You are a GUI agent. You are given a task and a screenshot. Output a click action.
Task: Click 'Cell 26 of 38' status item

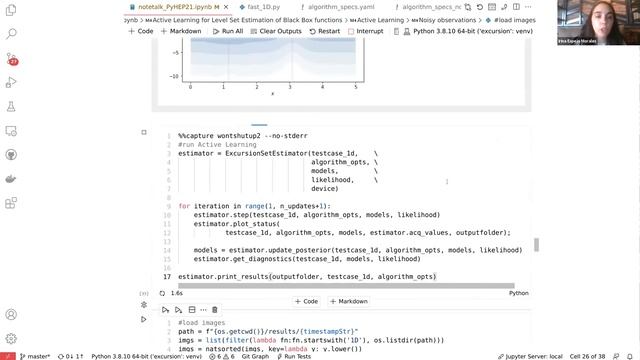coord(587,356)
